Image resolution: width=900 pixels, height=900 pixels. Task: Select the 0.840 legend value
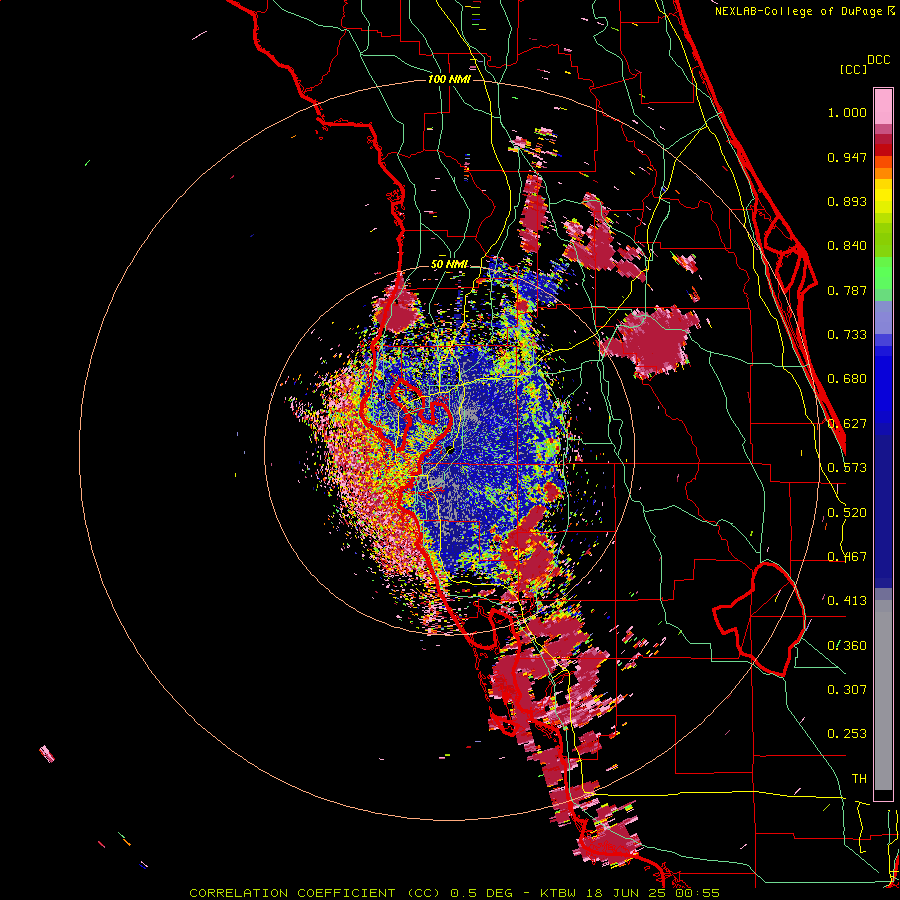coord(847,246)
